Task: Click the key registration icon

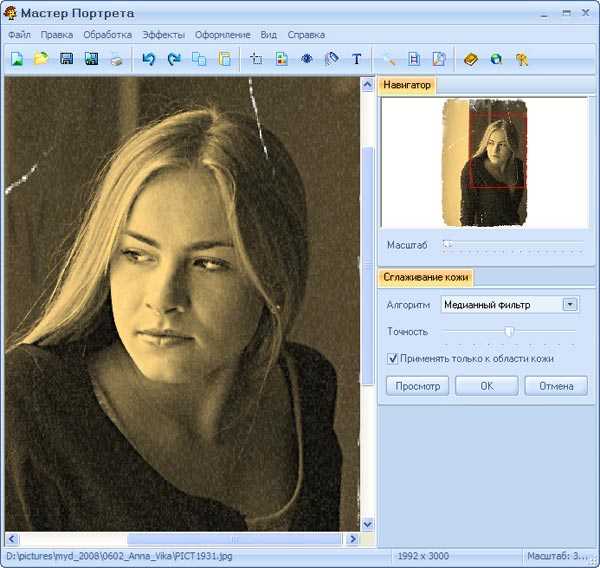Action: [522, 60]
